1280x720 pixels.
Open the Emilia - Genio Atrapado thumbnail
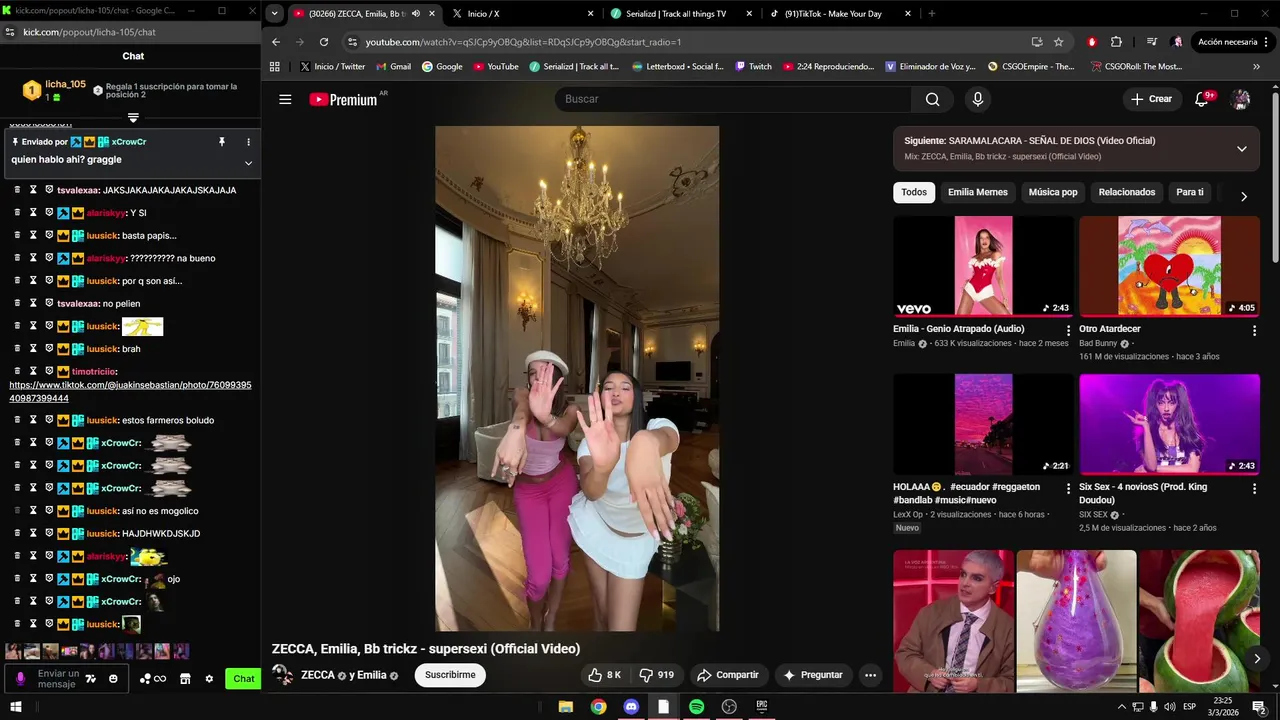[983, 266]
